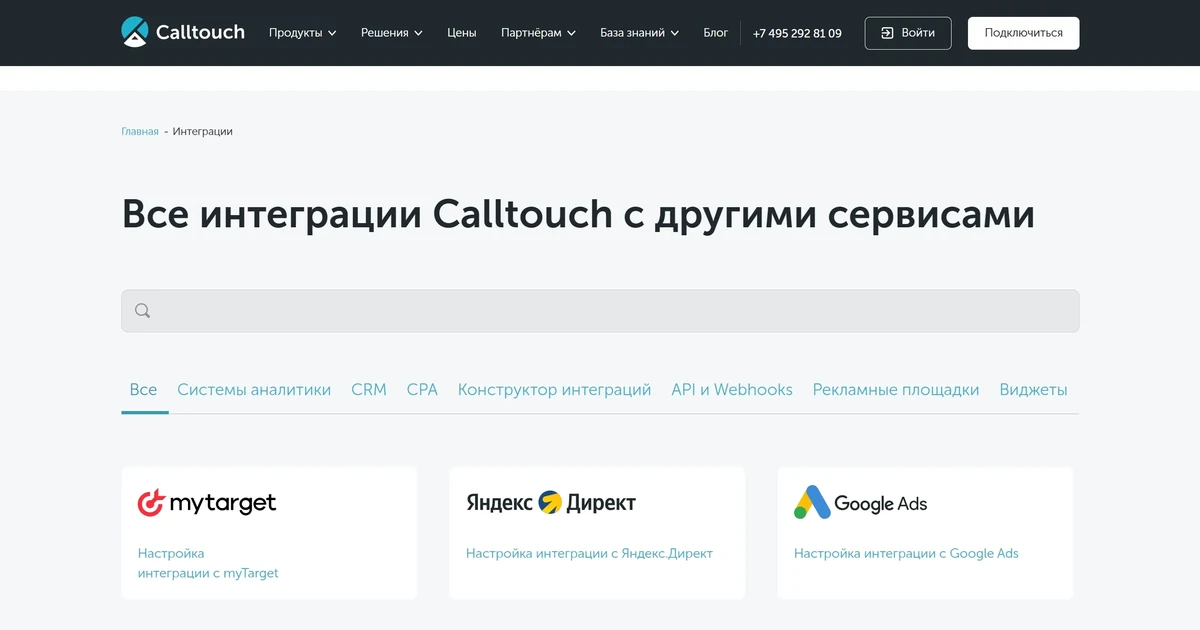
Task: Open Настройка интеграции с myTarget link
Action: click(208, 563)
